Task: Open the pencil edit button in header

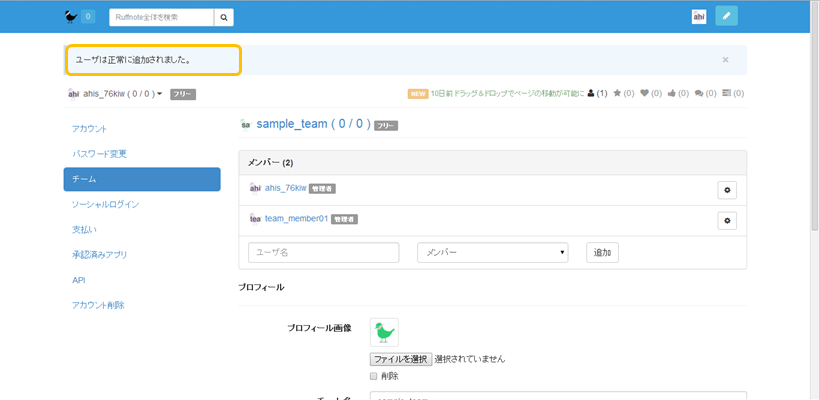Action: 727,16
